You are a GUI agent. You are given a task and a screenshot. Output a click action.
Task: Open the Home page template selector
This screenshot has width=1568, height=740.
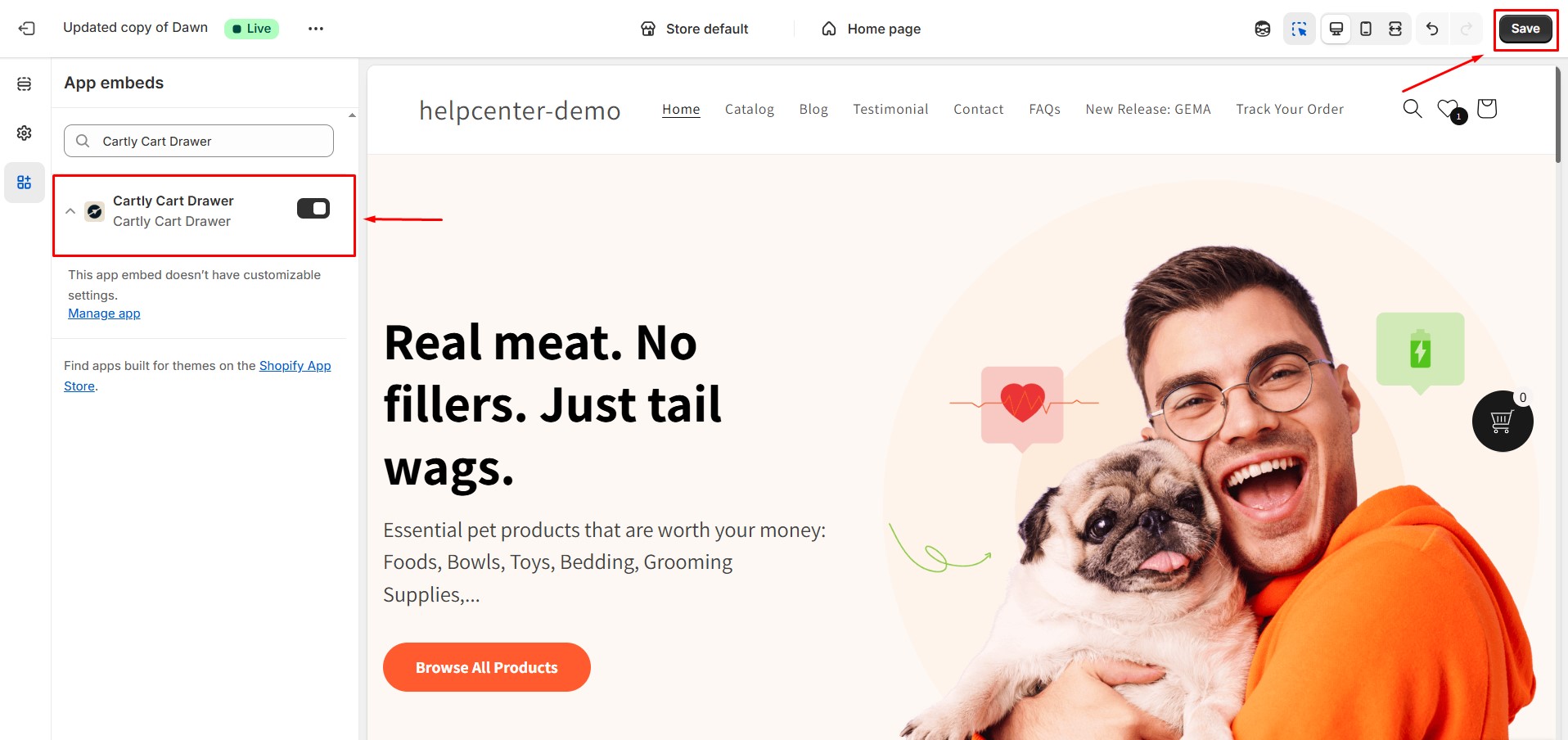(x=871, y=29)
